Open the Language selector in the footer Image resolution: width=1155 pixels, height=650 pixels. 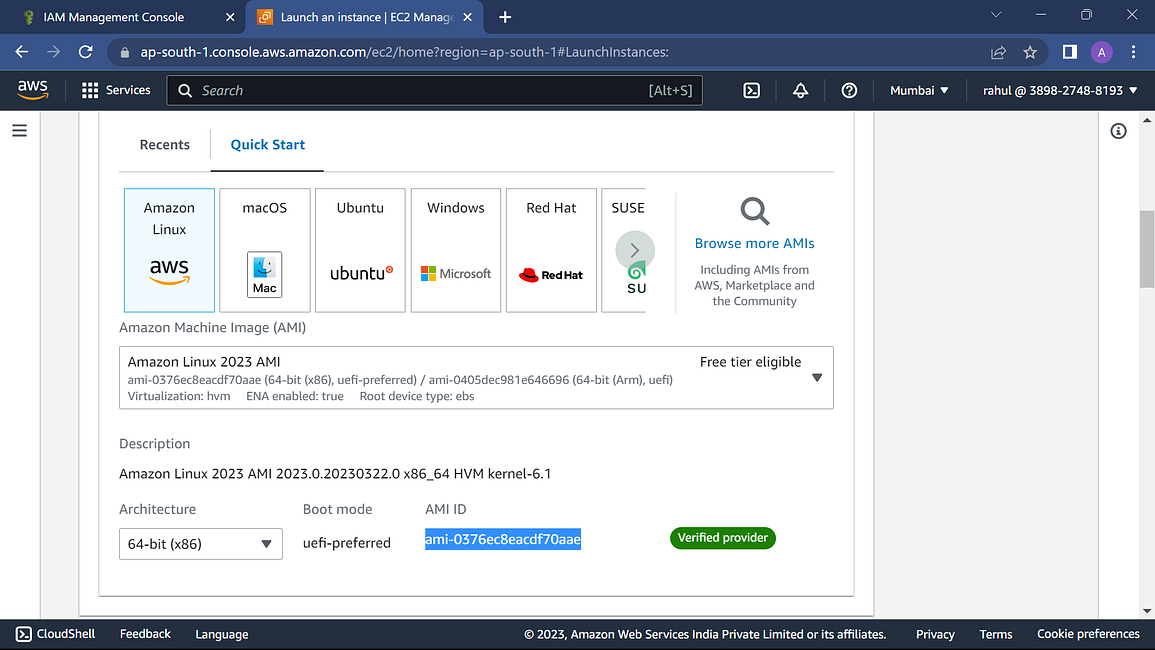coord(222,635)
